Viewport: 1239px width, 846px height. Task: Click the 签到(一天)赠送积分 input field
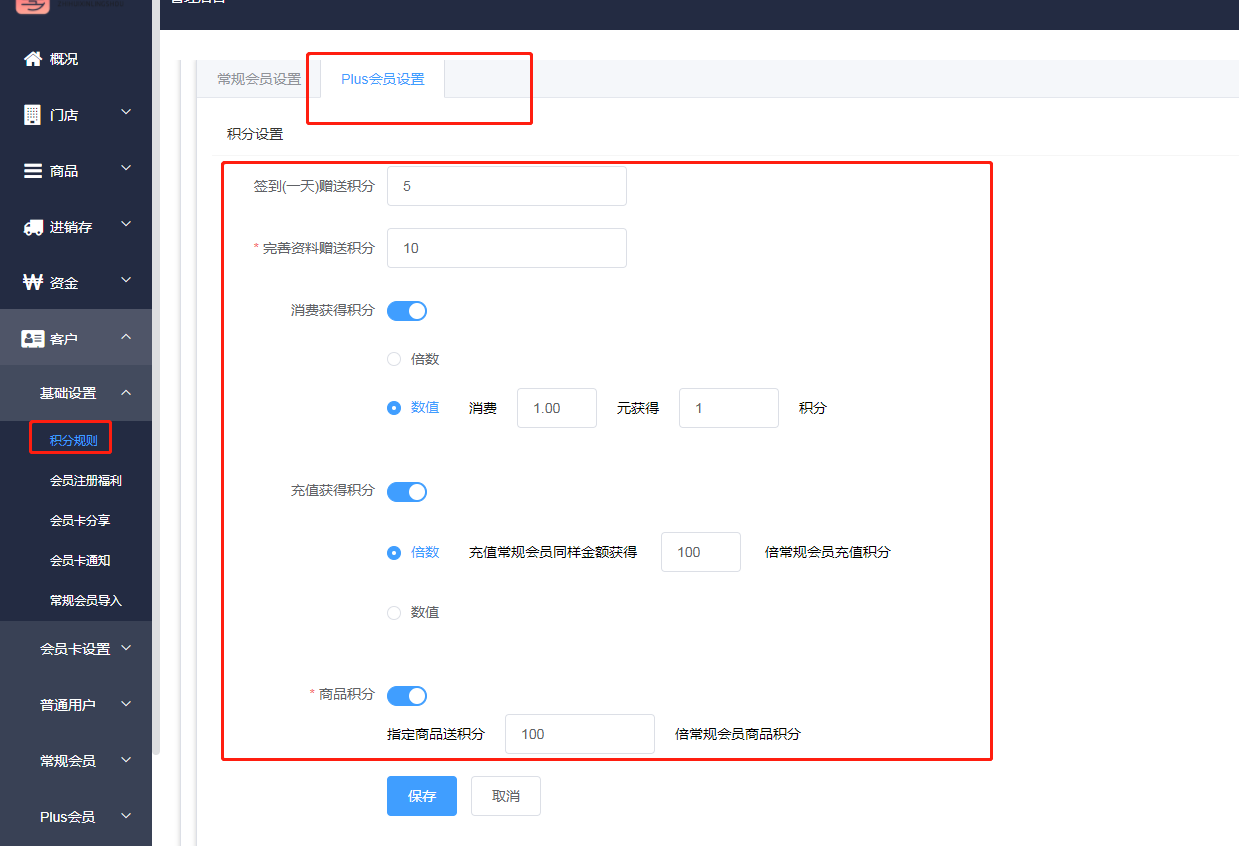pos(507,186)
